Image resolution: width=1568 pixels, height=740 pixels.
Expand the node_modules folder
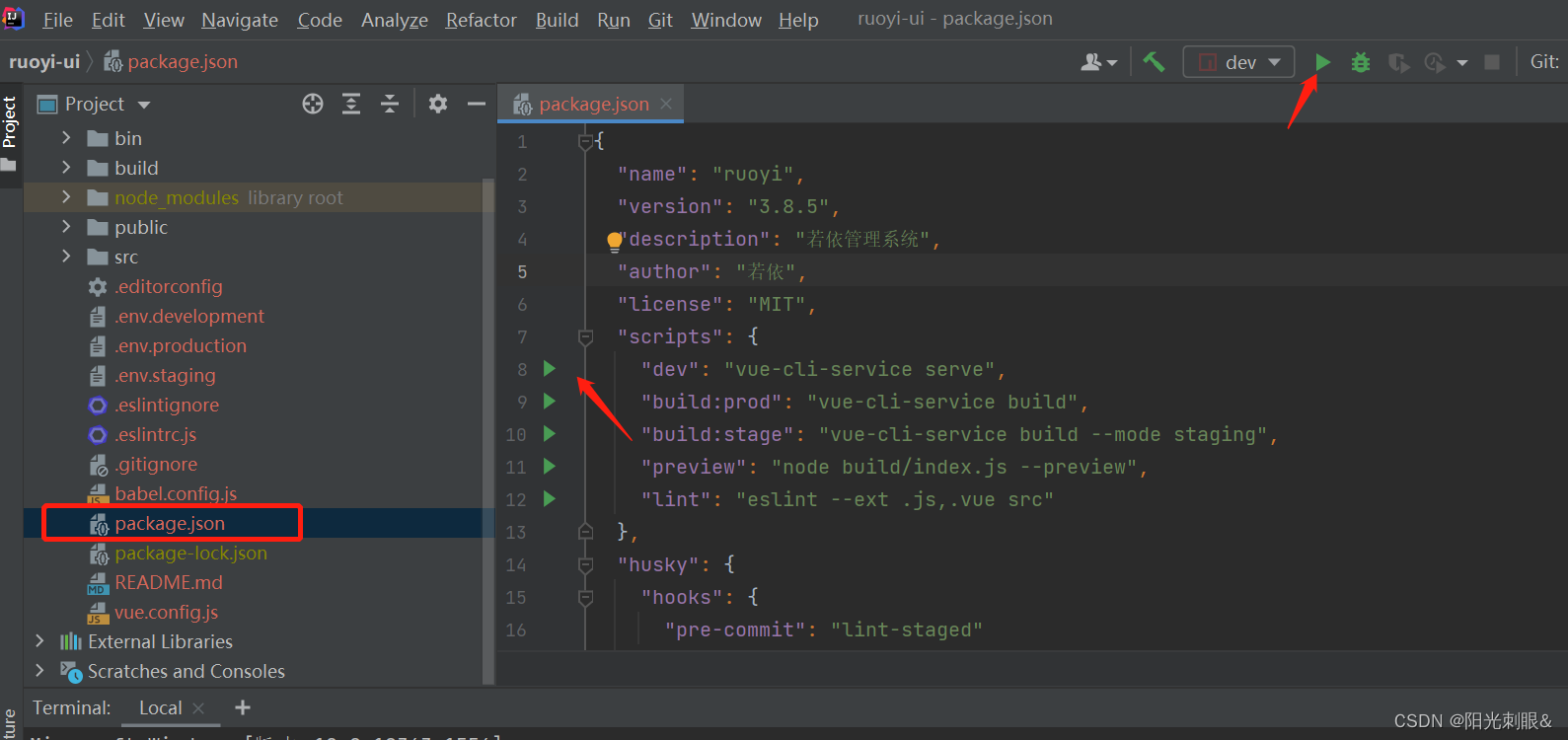pos(66,197)
